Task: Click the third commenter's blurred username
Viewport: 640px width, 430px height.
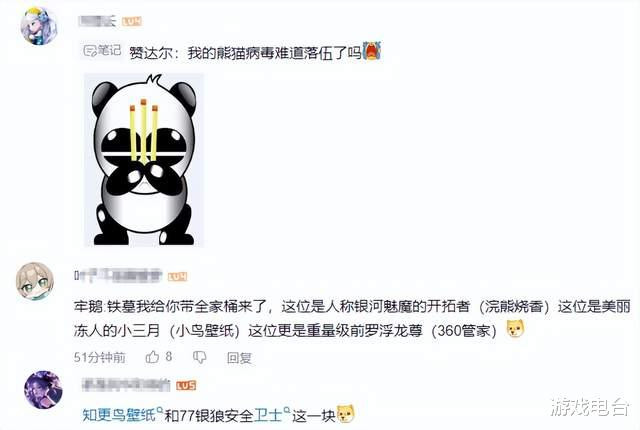Action: coord(126,385)
